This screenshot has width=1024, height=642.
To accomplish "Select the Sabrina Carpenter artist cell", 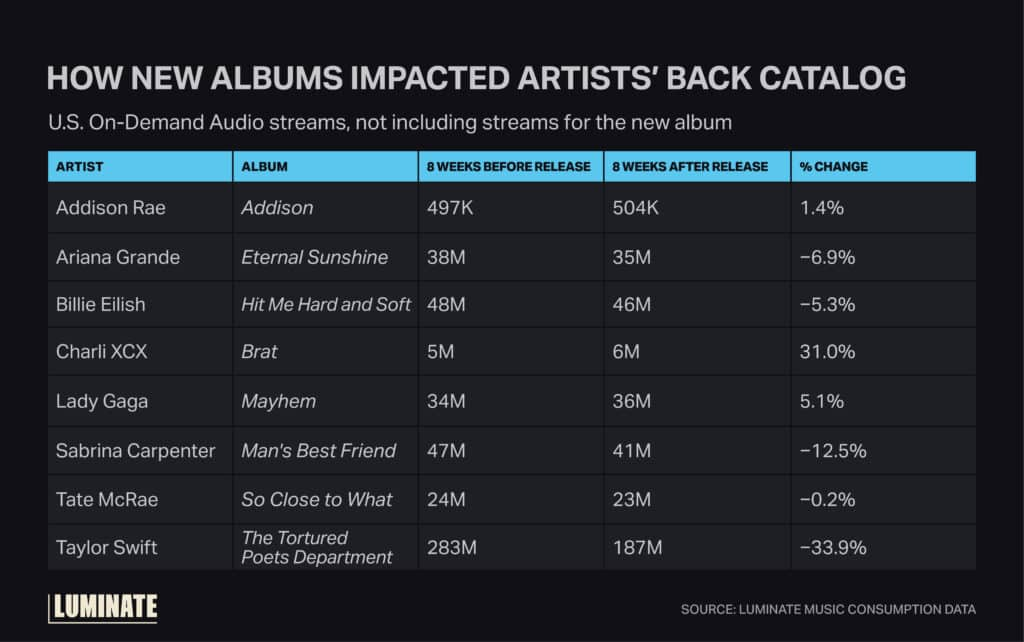I will tap(135, 451).
